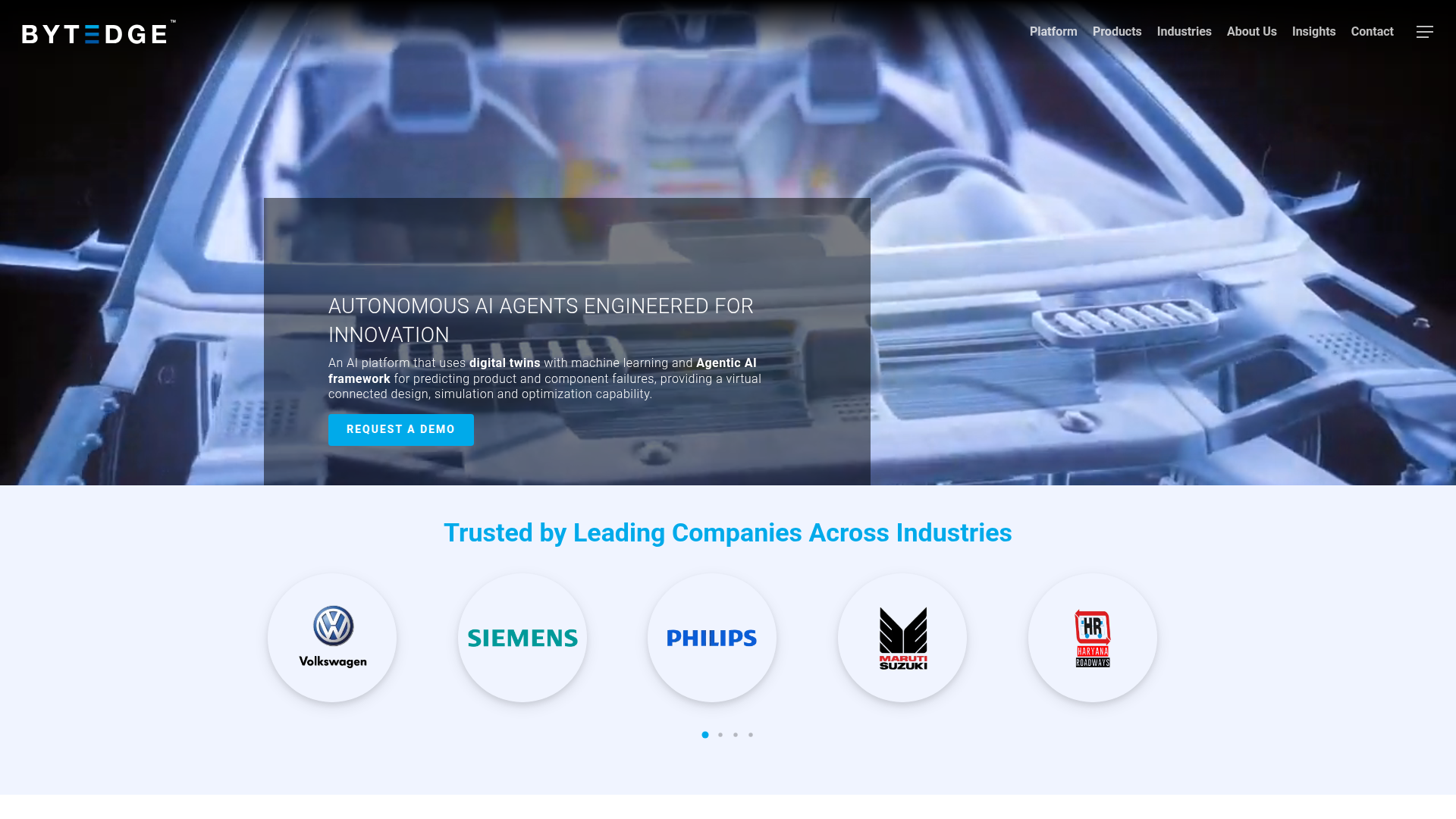Image resolution: width=1456 pixels, height=819 pixels.
Task: Go to the Contact menu item
Action: click(1372, 32)
